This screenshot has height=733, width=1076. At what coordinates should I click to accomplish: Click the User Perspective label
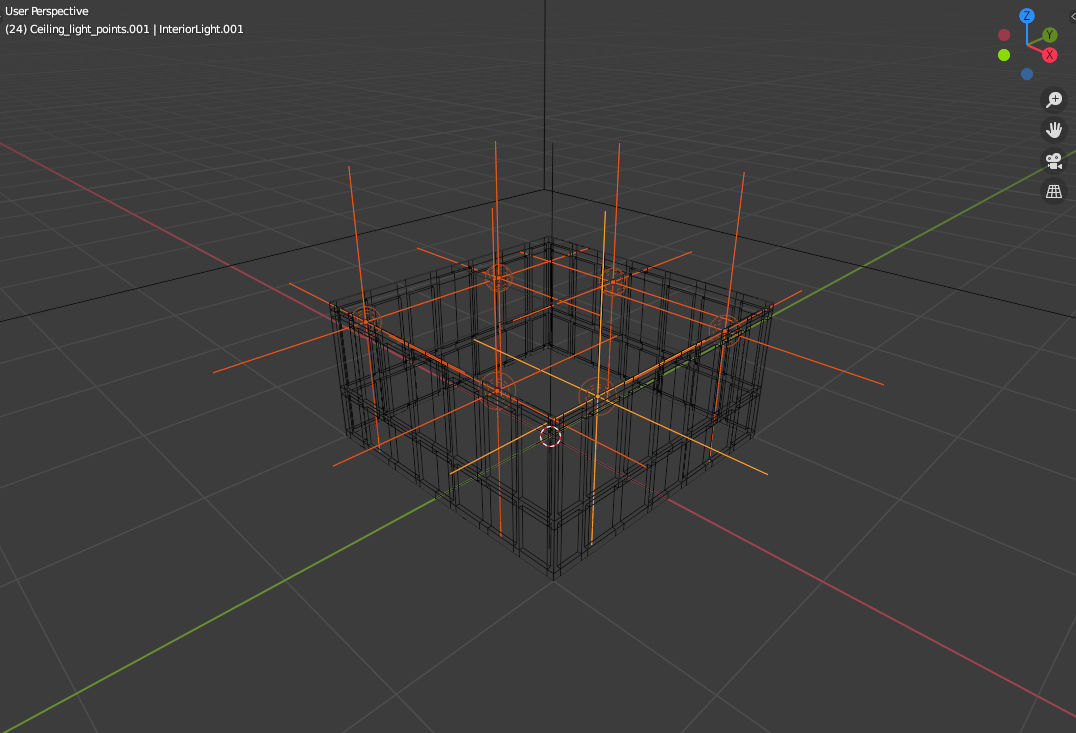point(47,11)
